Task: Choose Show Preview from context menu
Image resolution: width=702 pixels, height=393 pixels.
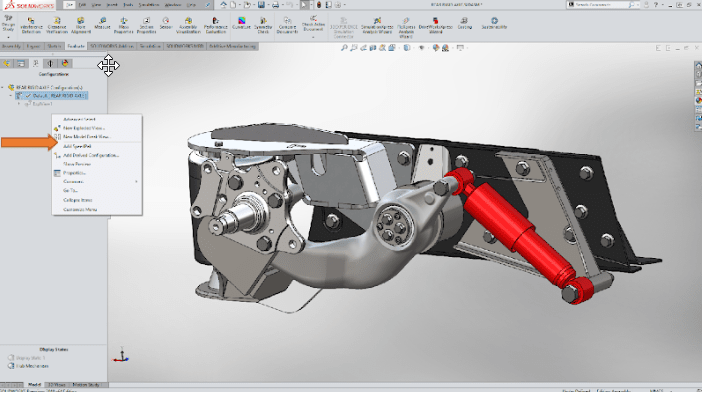Action: (77, 164)
